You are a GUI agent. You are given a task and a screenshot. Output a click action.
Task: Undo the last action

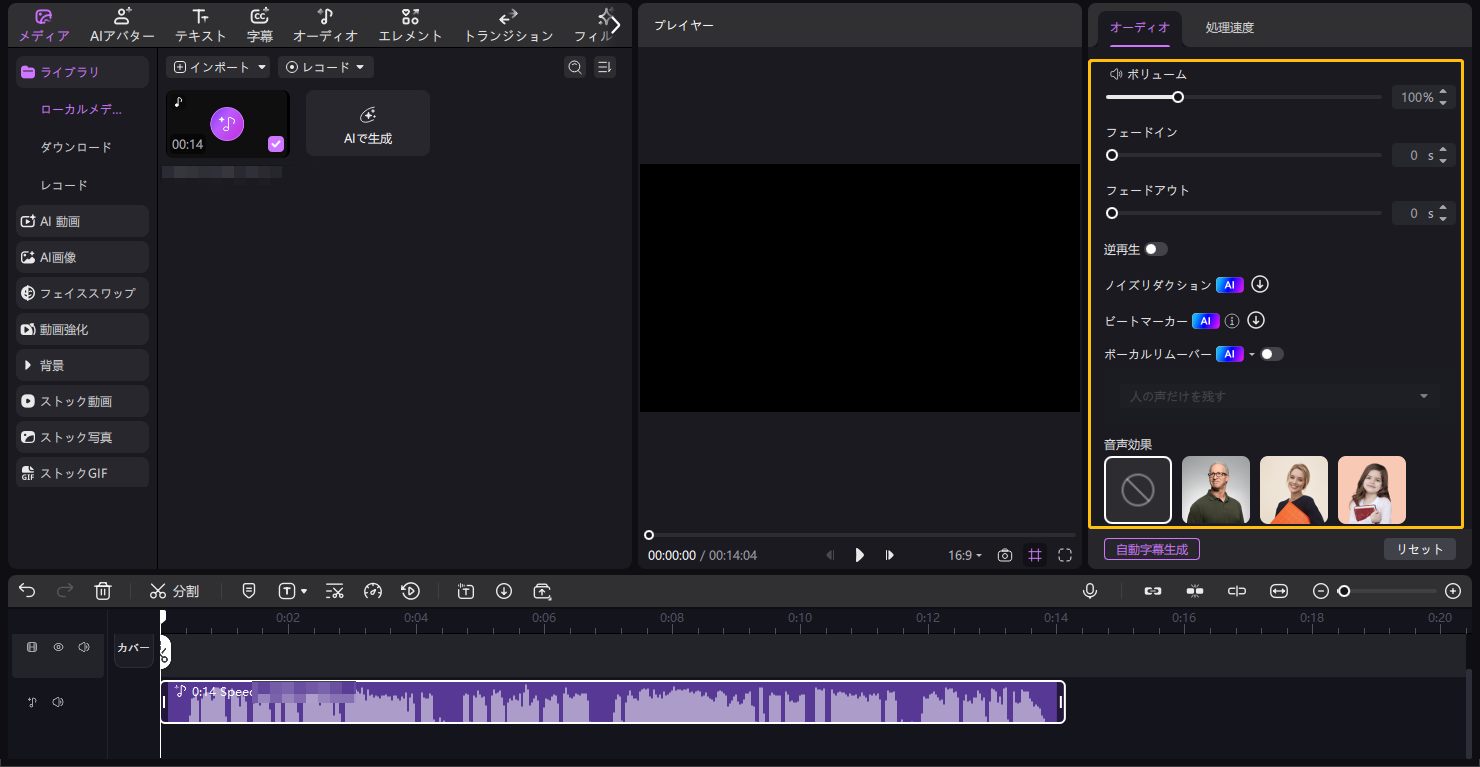(27, 591)
